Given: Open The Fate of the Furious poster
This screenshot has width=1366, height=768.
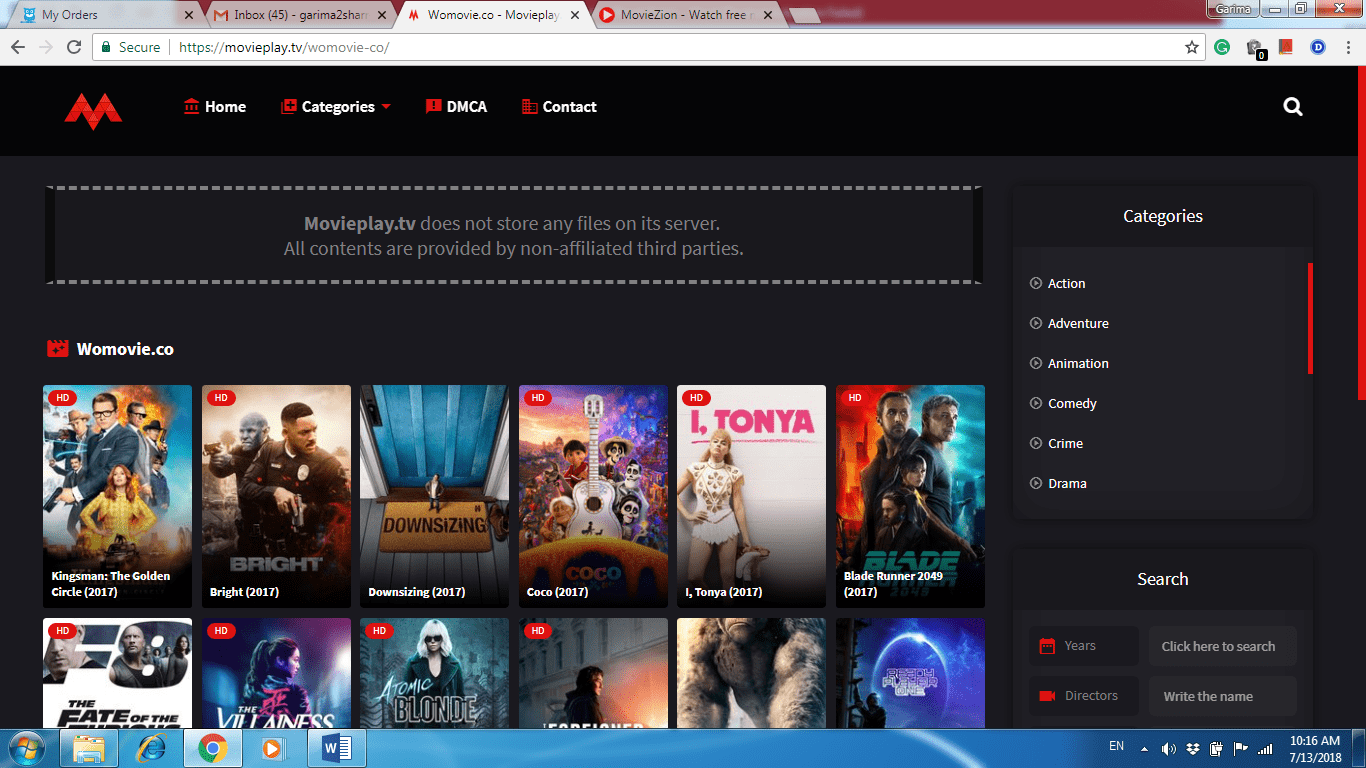Looking at the screenshot, I should pos(117,673).
